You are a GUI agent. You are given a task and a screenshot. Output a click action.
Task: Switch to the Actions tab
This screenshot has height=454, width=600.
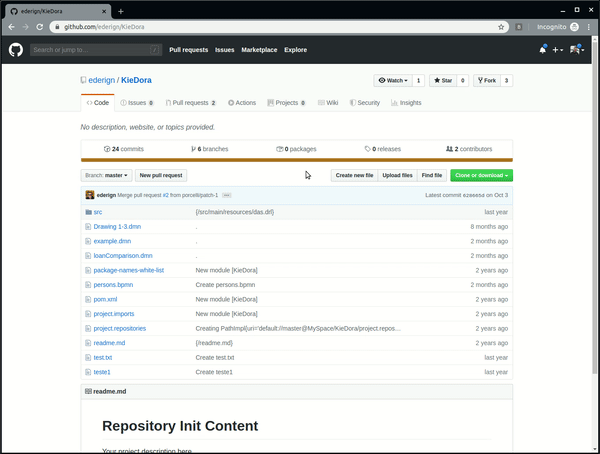coord(242,103)
